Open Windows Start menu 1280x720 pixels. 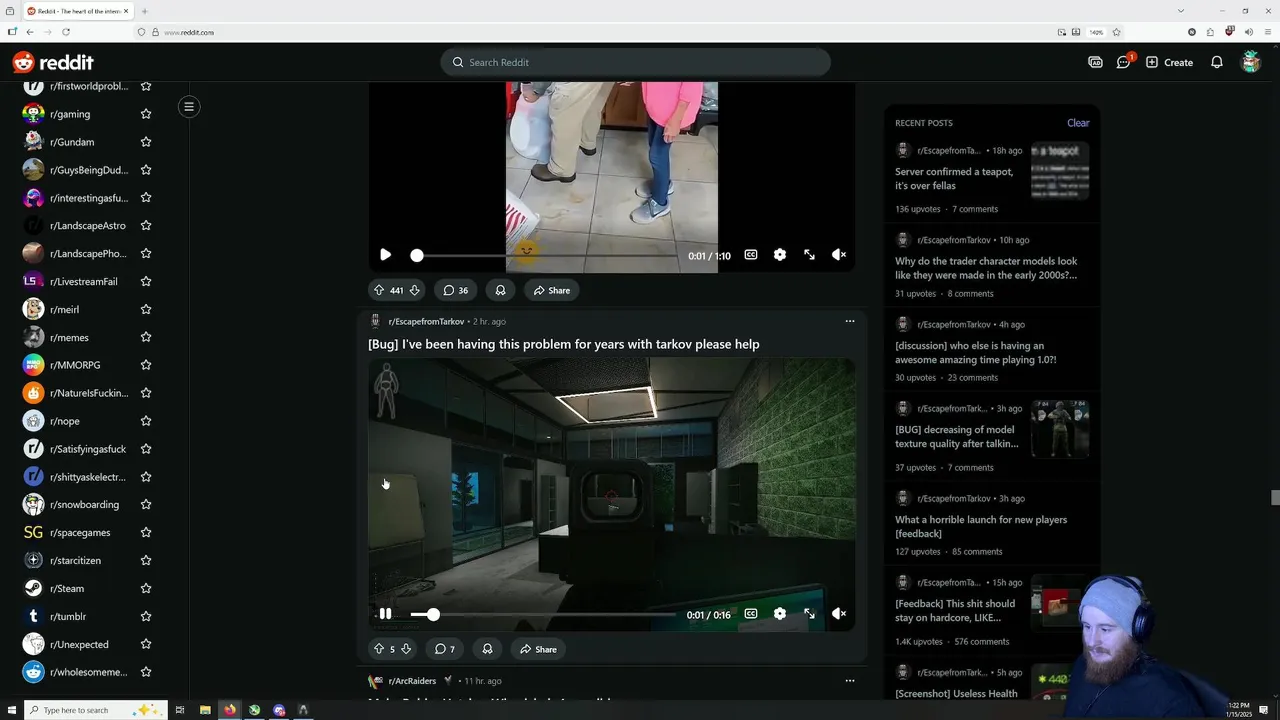coord(12,710)
